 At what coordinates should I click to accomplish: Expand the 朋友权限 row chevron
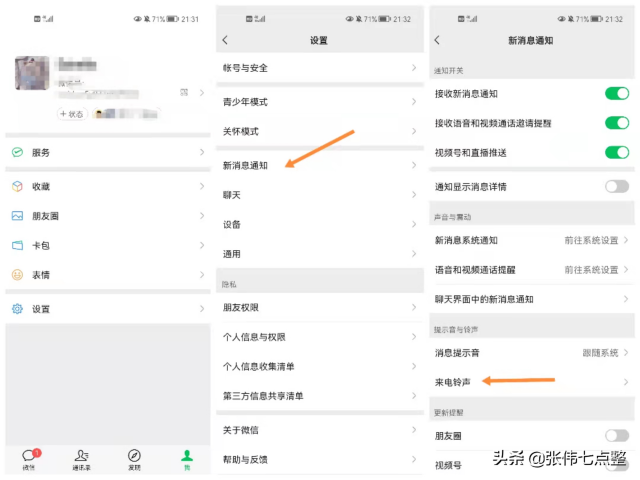tap(414, 307)
